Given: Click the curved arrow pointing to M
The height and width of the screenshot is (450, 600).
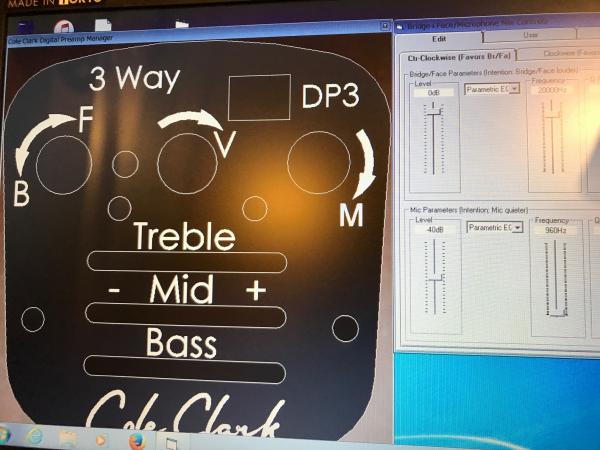Looking at the screenshot, I should (365, 164).
